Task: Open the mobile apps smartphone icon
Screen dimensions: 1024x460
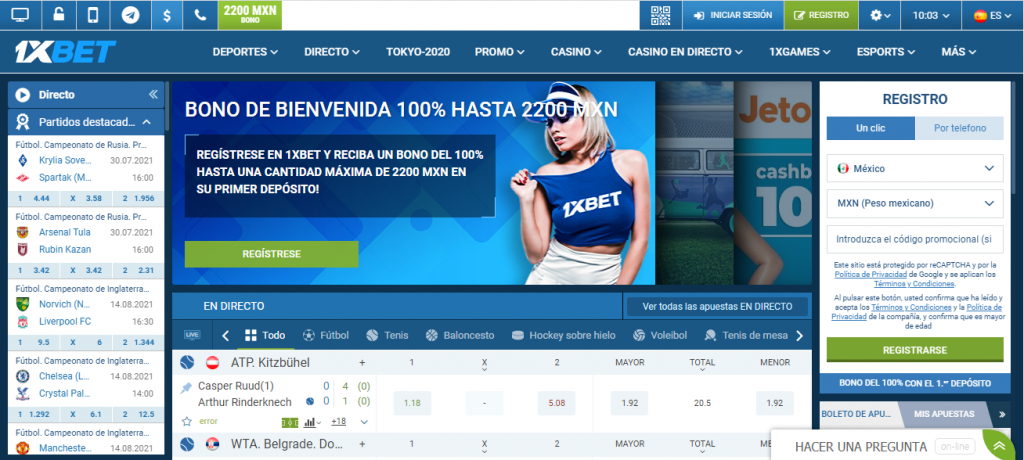Action: pos(93,15)
